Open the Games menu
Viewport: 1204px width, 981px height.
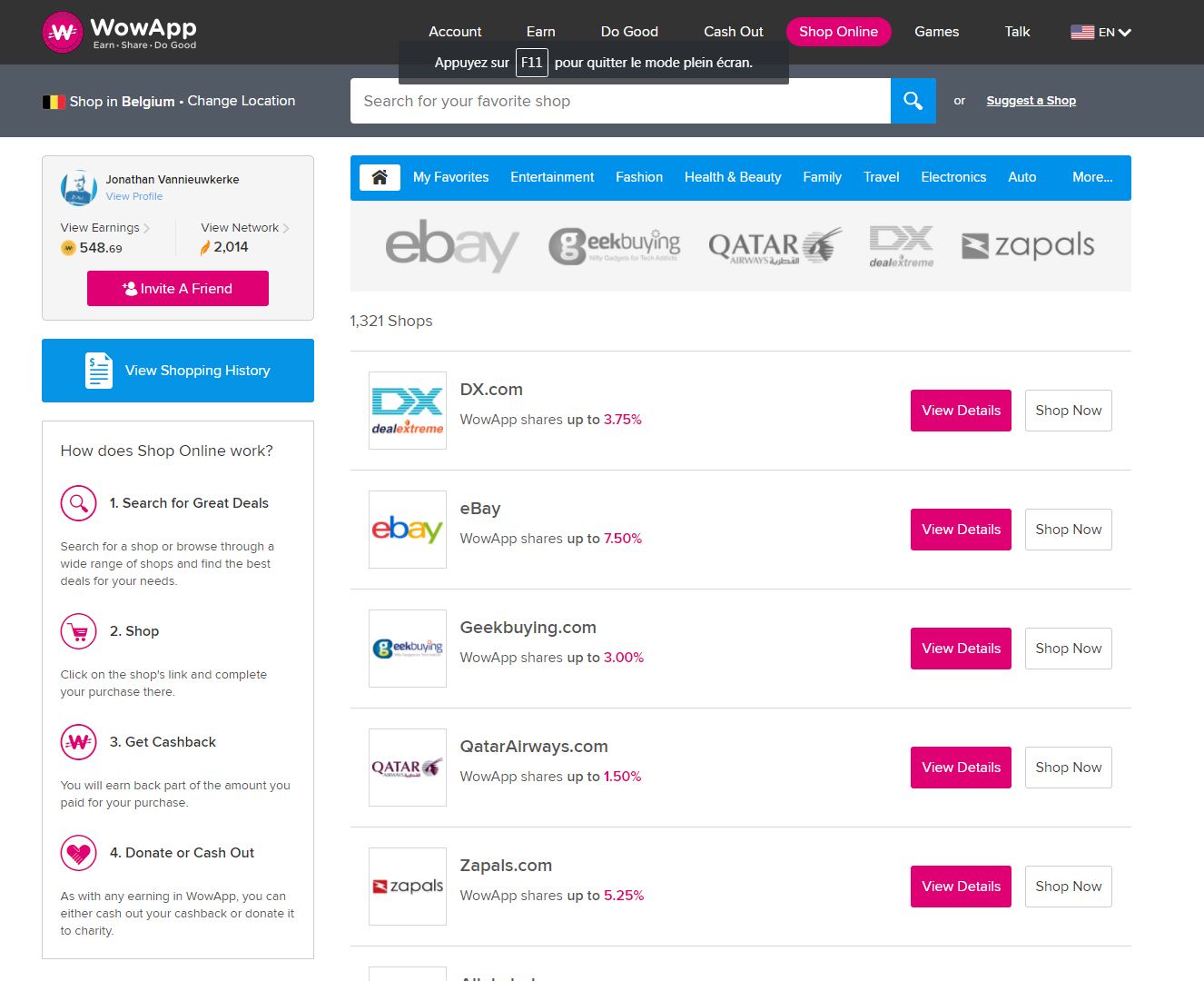[937, 32]
